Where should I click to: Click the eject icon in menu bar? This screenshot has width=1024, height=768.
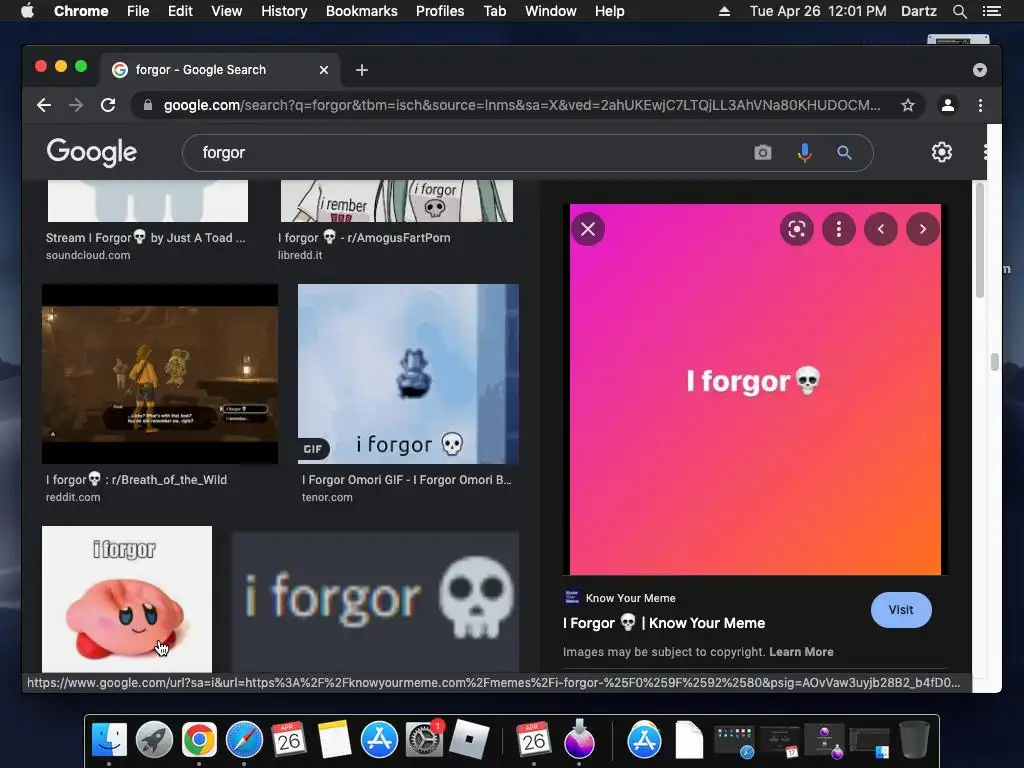coord(724,11)
